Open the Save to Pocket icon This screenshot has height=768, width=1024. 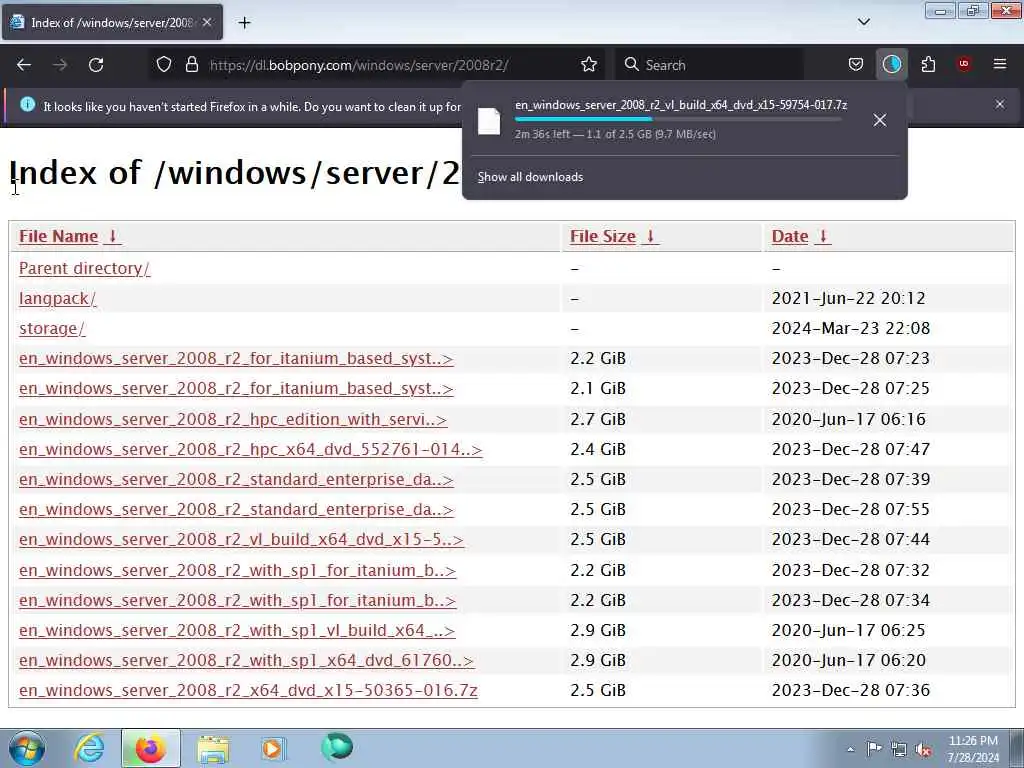click(856, 65)
